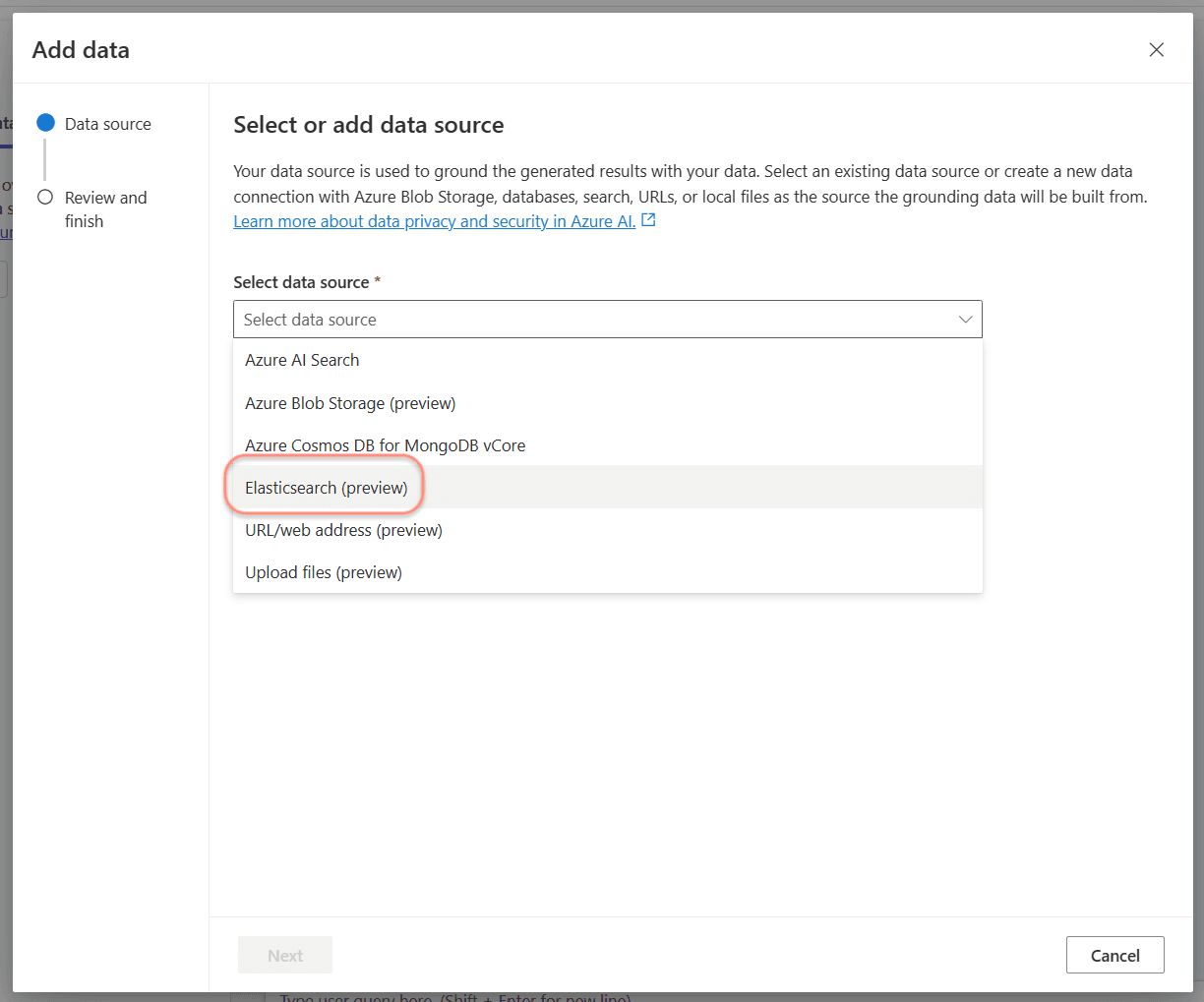1204x1002 pixels.
Task: Click the filled Data source step circle
Action: (x=45, y=123)
